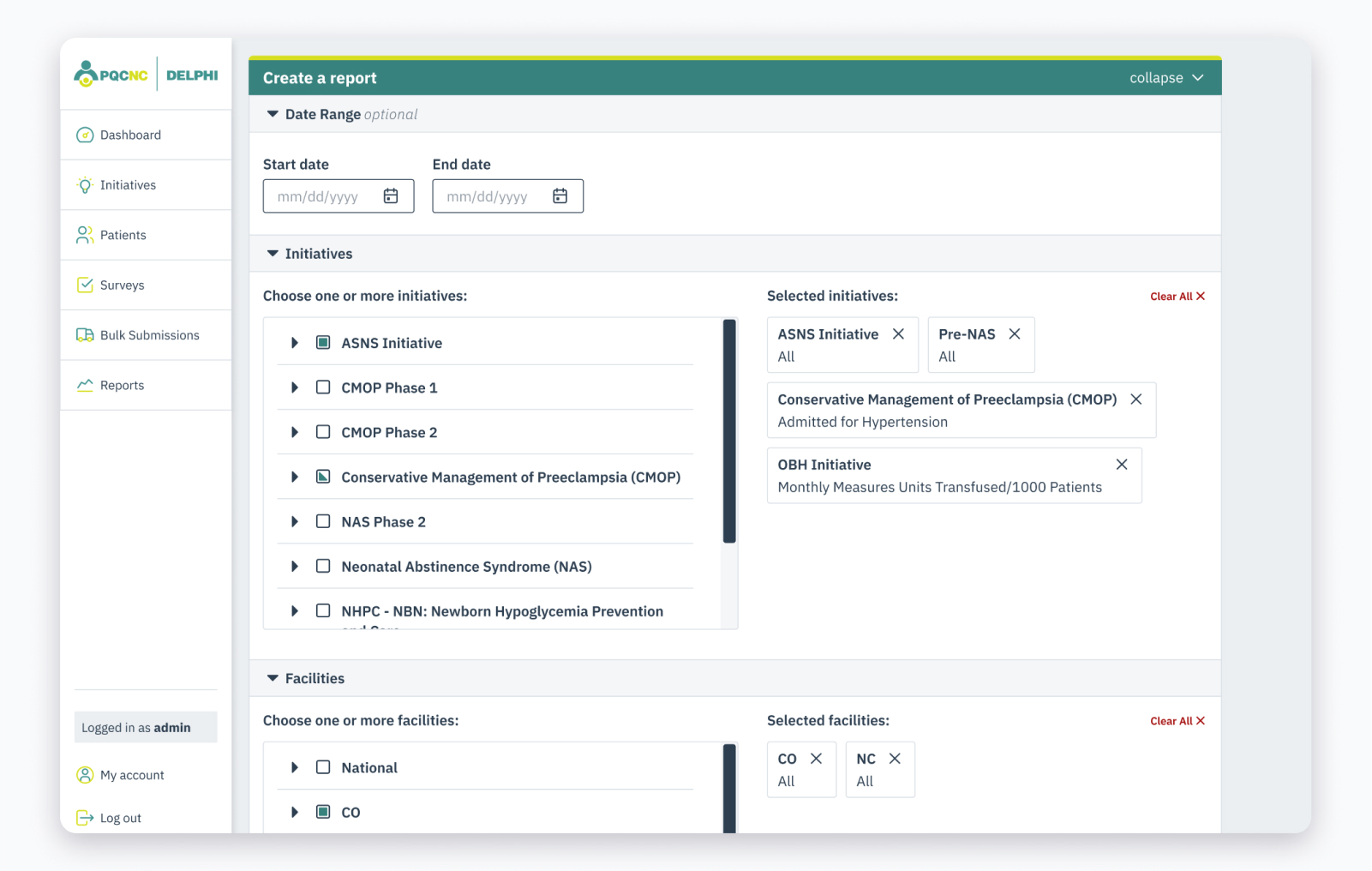Viewport: 1372px width, 871px height.
Task: Open the Start date calendar picker icon
Action: (x=391, y=196)
